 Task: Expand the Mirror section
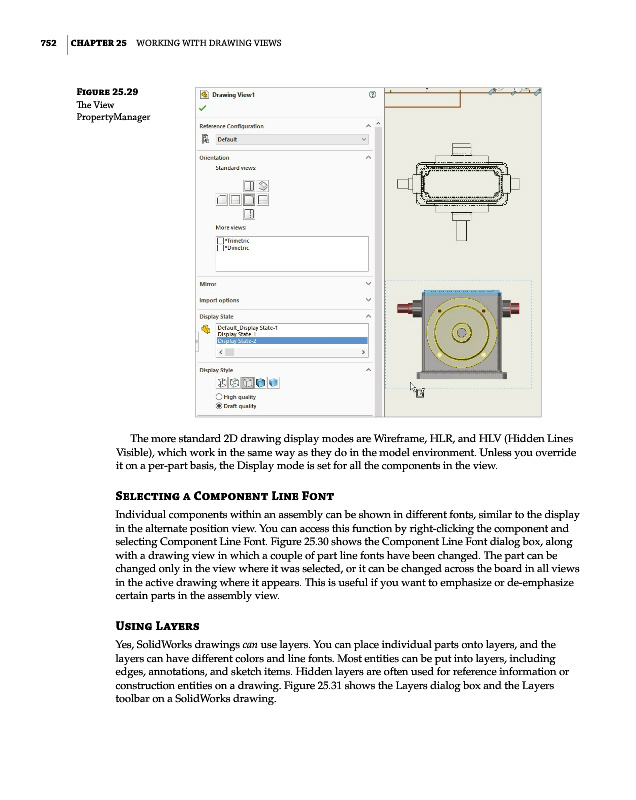pos(368,285)
